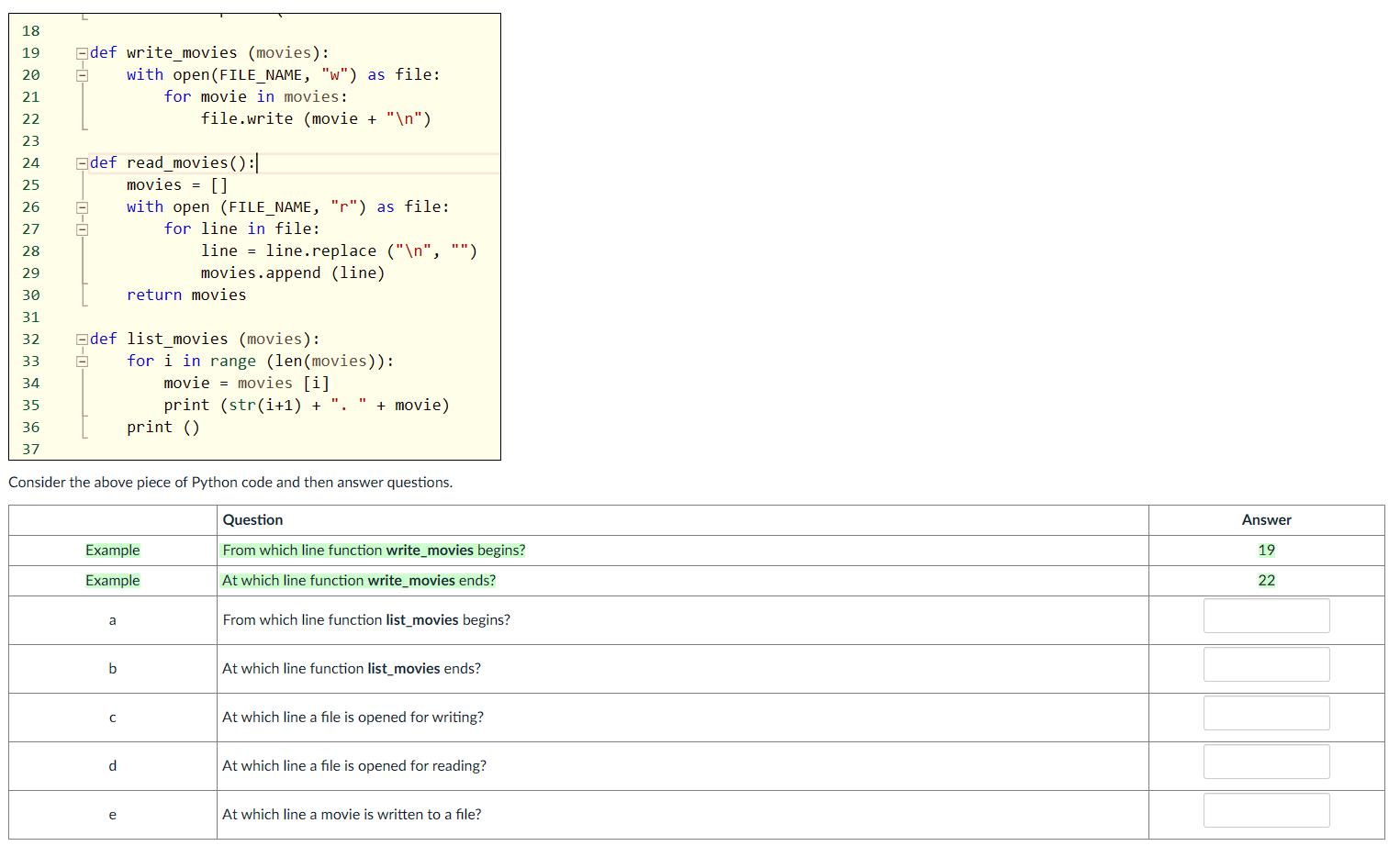The image size is (1400, 857).
Task: Collapse the with-open fold marker at line 26
Action: coord(82,207)
